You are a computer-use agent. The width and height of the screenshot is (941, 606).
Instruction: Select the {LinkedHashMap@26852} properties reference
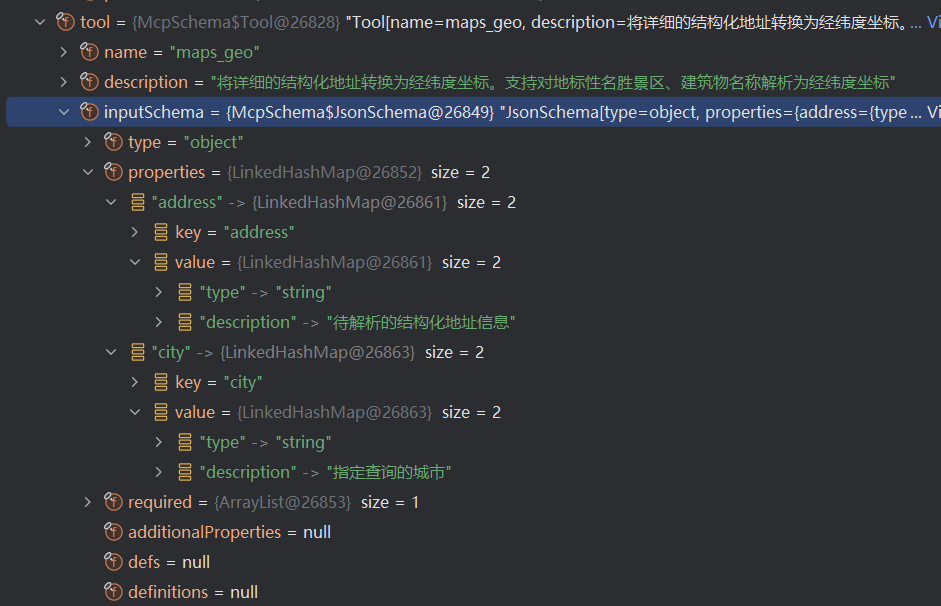pyautogui.click(x=325, y=172)
